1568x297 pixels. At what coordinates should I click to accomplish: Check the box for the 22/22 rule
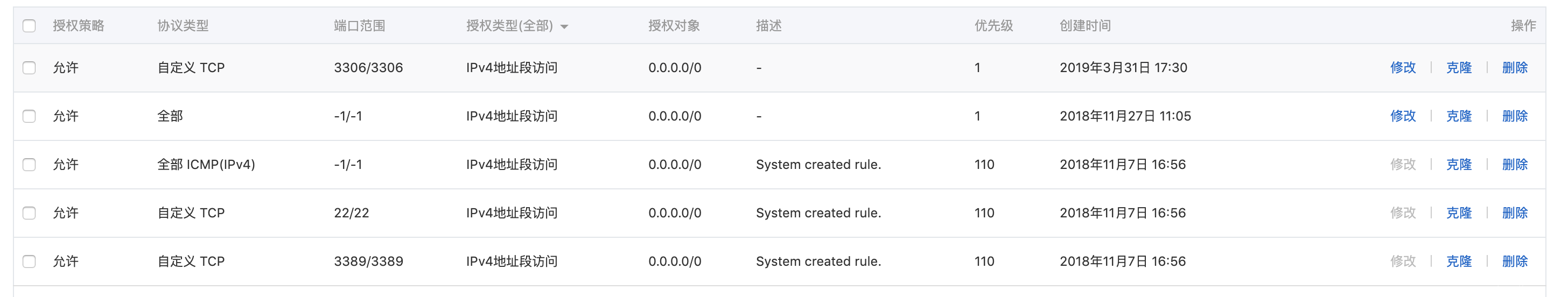[29, 213]
